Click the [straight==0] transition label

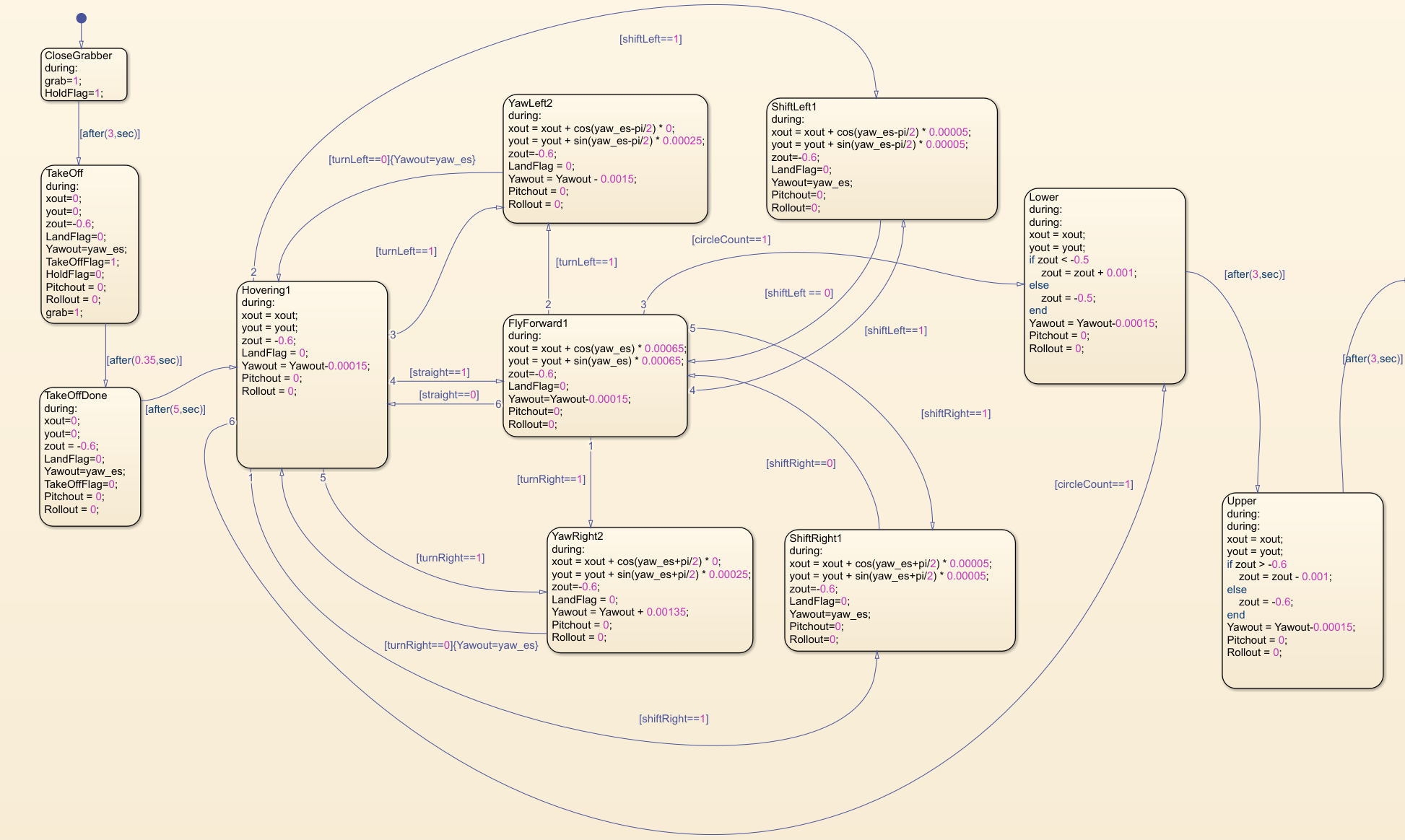(x=448, y=395)
